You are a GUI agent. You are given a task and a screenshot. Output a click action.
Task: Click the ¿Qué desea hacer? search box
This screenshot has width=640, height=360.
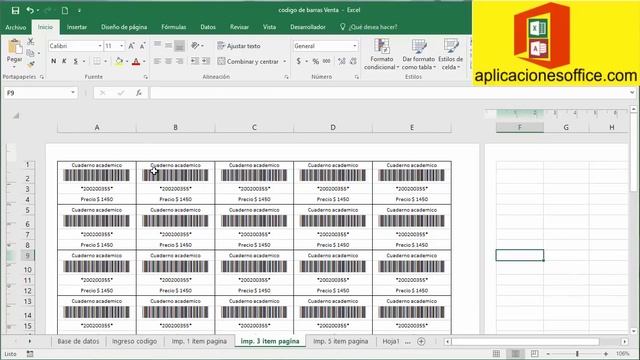point(369,27)
